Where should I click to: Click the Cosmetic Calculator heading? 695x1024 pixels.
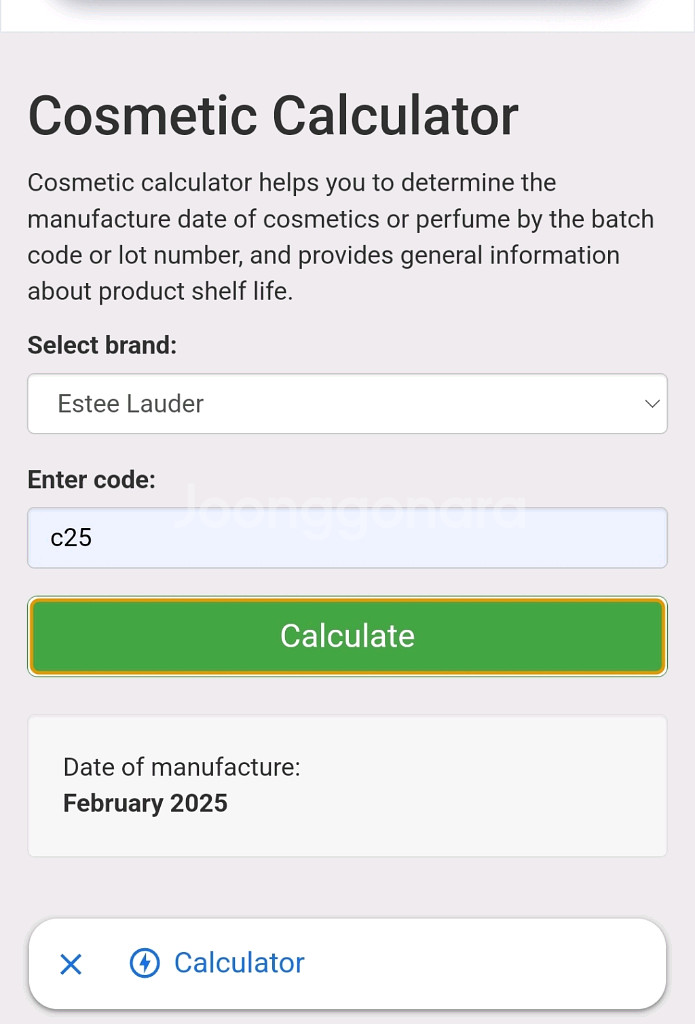(273, 116)
